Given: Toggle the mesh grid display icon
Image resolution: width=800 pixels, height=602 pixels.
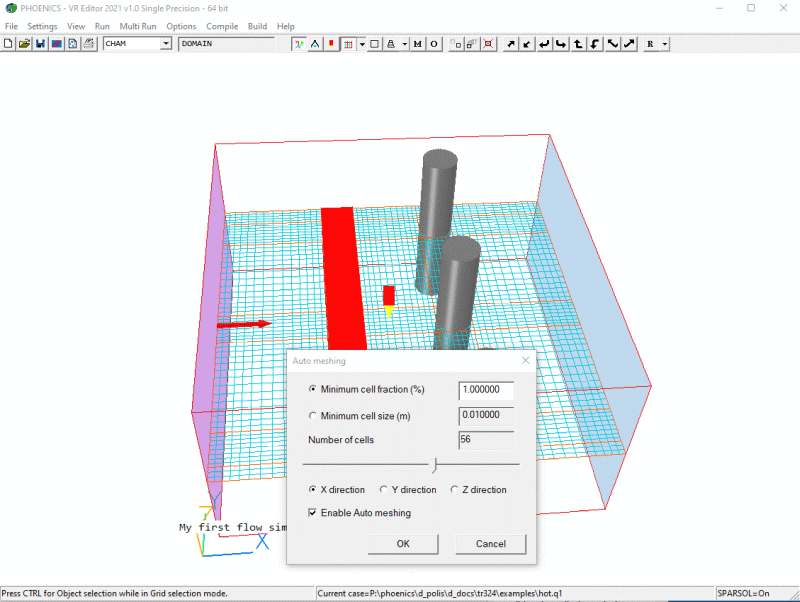Looking at the screenshot, I should [346, 44].
